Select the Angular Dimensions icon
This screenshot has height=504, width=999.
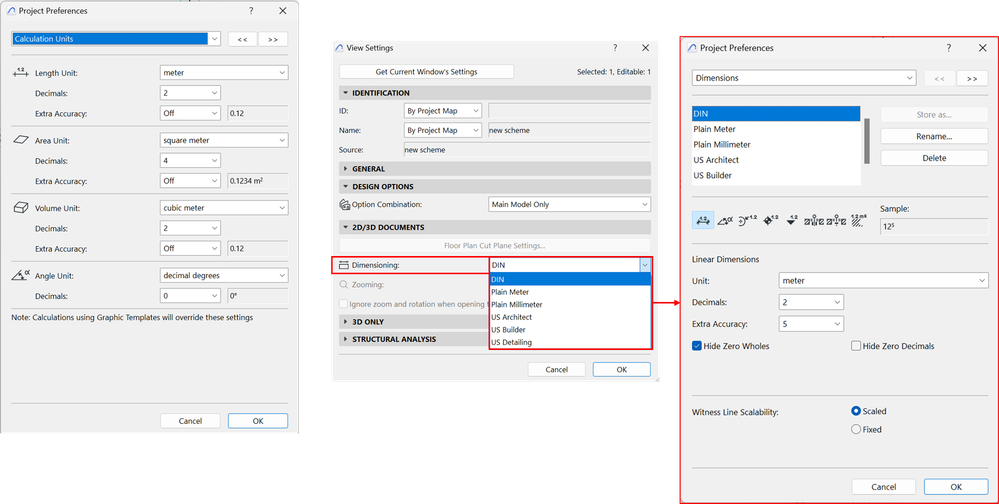[725, 221]
